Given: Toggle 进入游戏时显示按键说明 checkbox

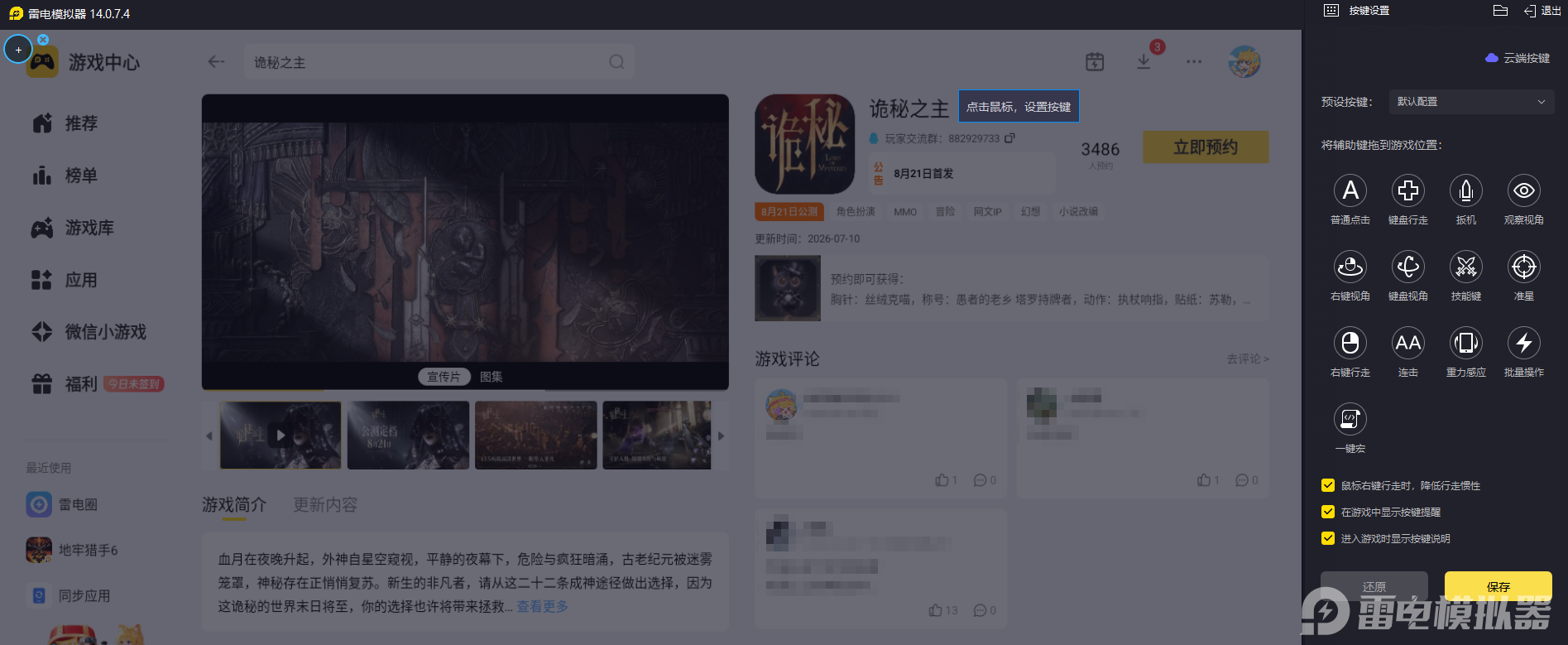Looking at the screenshot, I should 1328,538.
